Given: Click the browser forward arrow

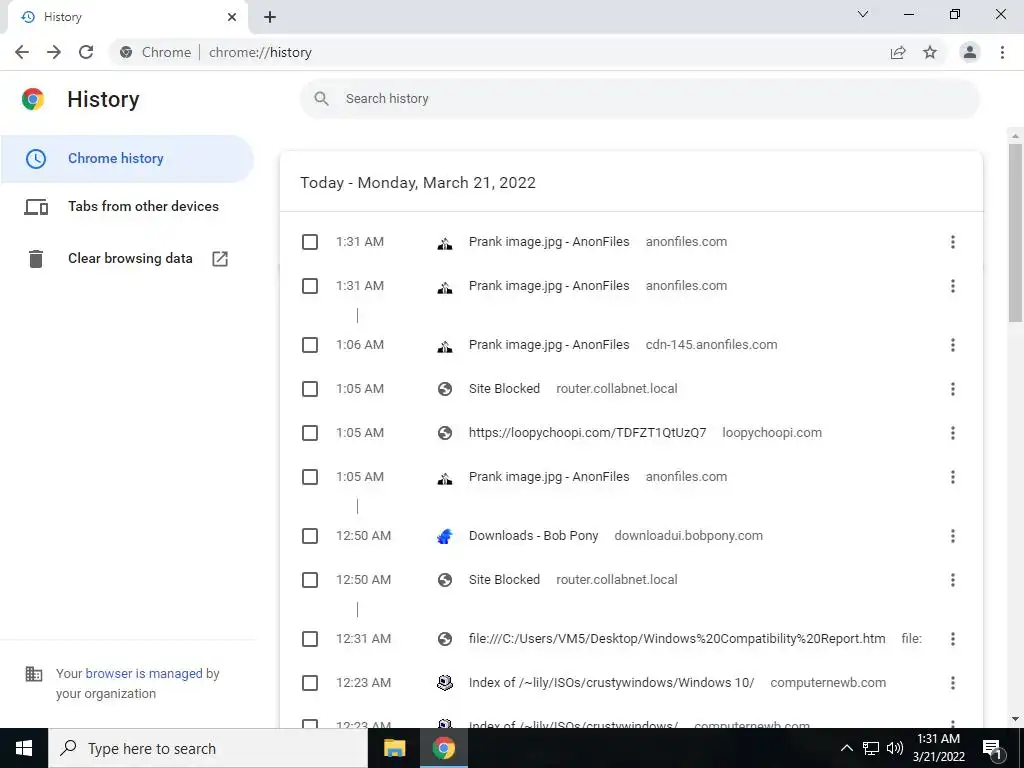Looking at the screenshot, I should click(54, 52).
